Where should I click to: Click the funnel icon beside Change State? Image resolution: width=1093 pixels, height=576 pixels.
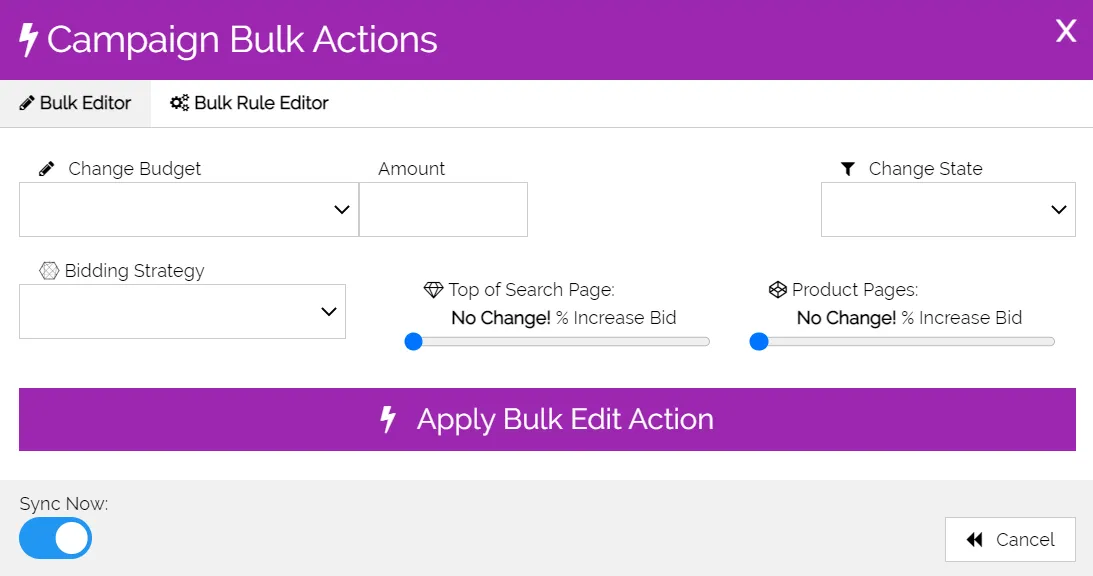click(848, 169)
